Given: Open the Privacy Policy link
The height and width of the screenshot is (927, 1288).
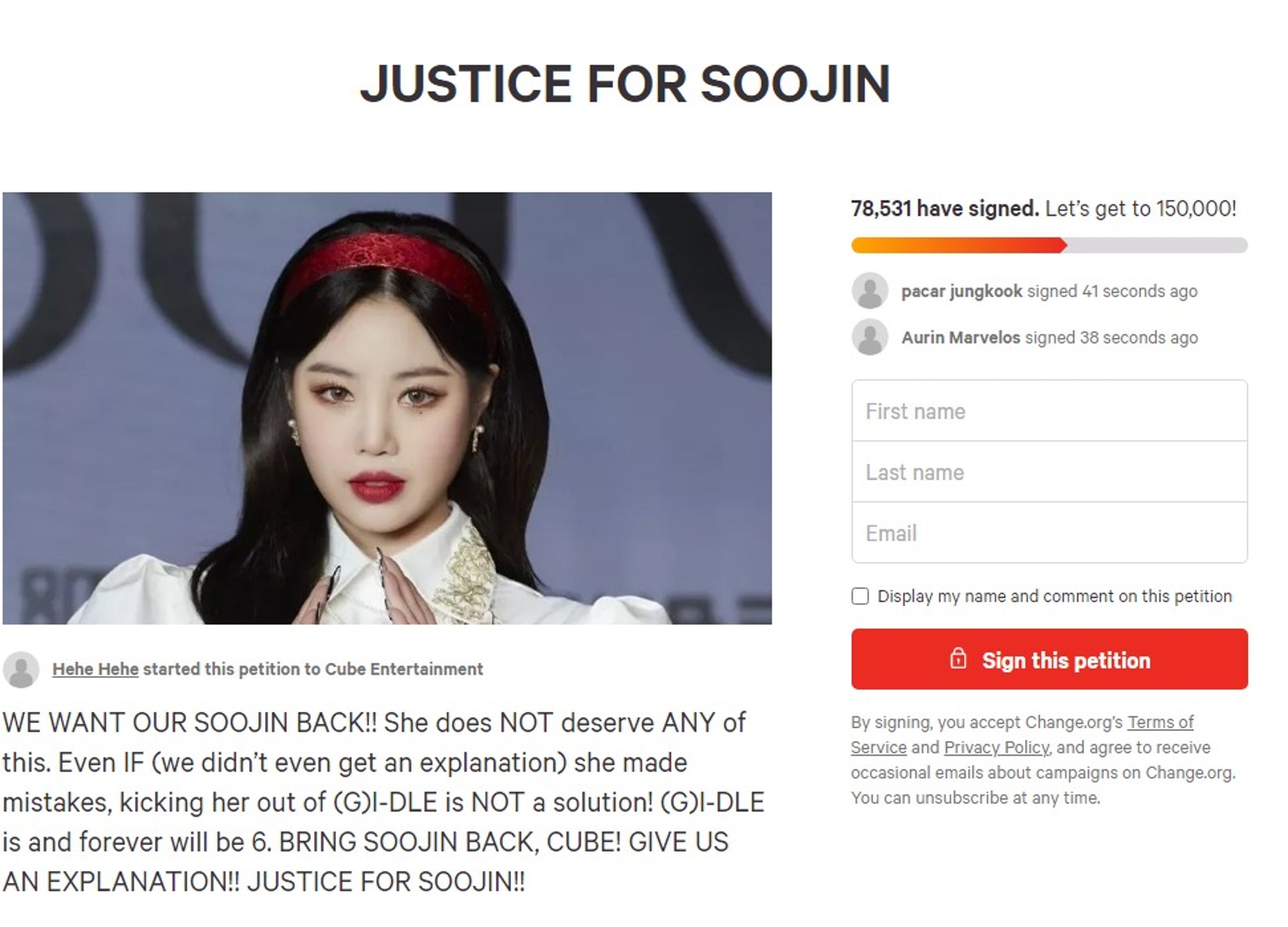Looking at the screenshot, I should (x=996, y=747).
